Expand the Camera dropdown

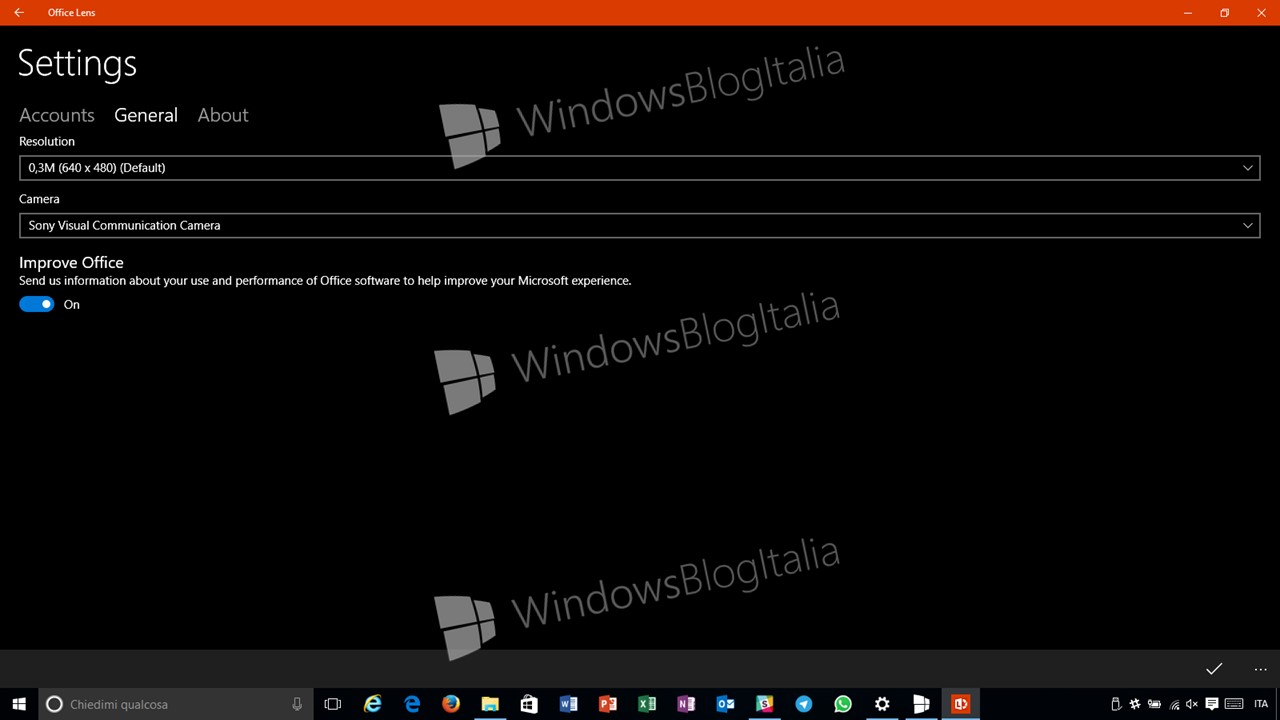640,225
